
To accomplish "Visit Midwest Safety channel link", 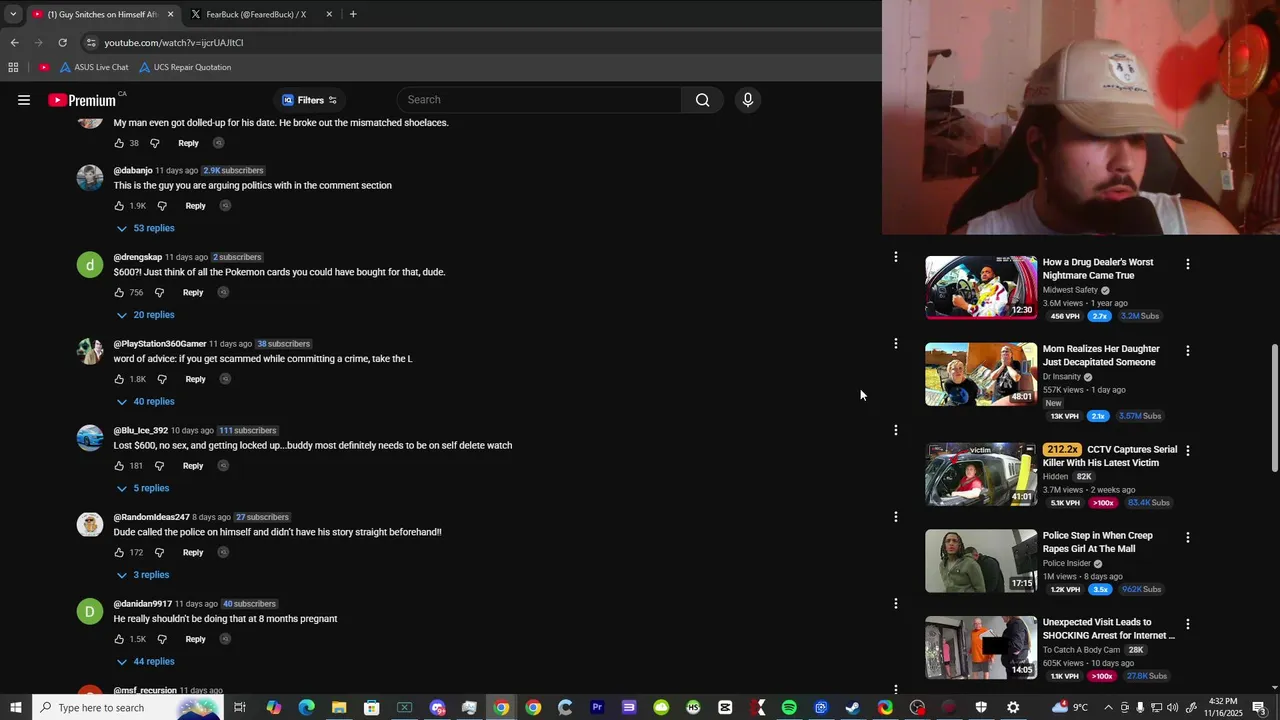I will 1070,290.
